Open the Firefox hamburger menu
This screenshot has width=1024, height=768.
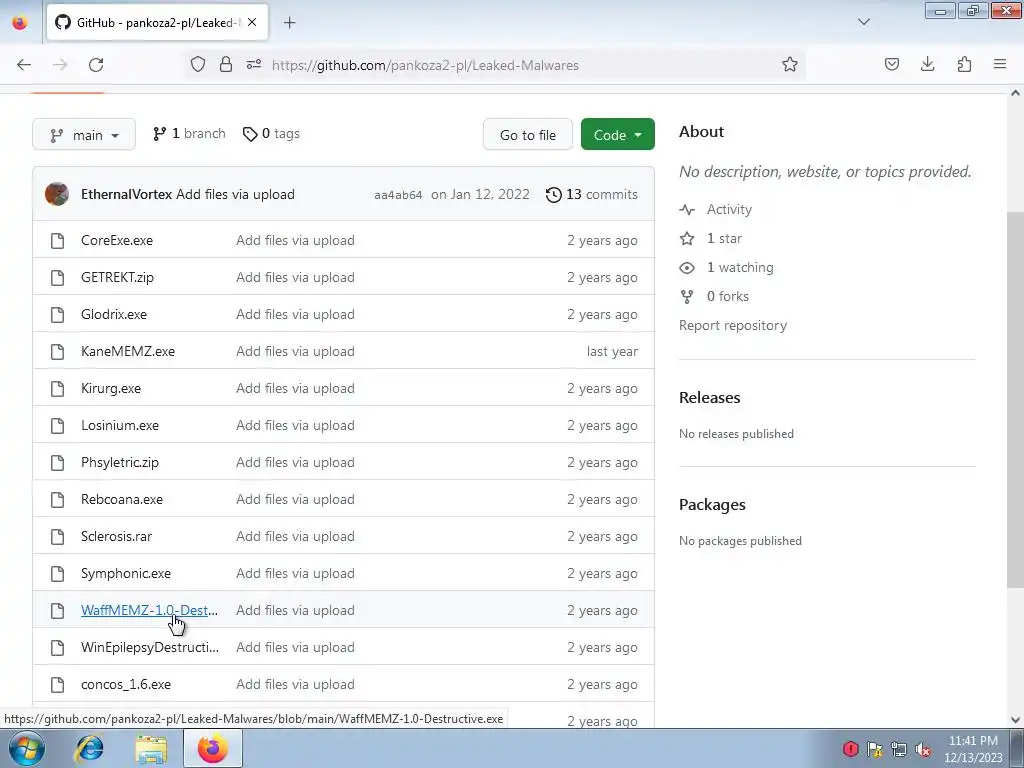(x=1000, y=65)
